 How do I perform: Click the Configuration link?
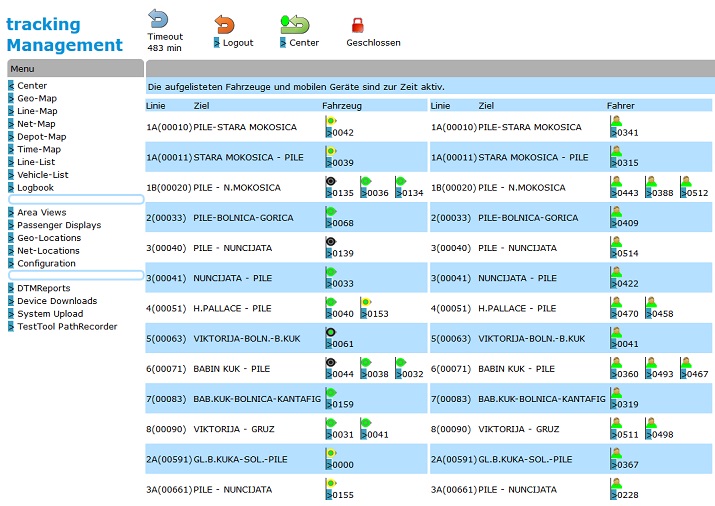46,263
